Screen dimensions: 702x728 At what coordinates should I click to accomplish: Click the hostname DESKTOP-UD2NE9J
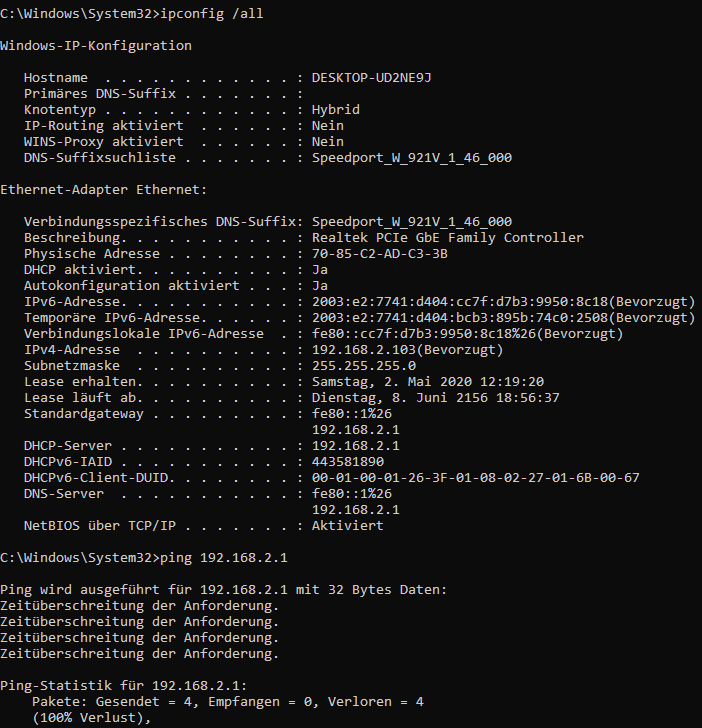371,78
